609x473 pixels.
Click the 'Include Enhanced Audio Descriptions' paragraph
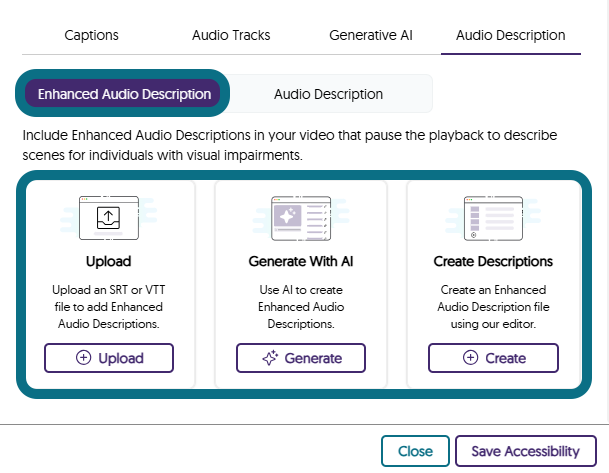(x=290, y=145)
